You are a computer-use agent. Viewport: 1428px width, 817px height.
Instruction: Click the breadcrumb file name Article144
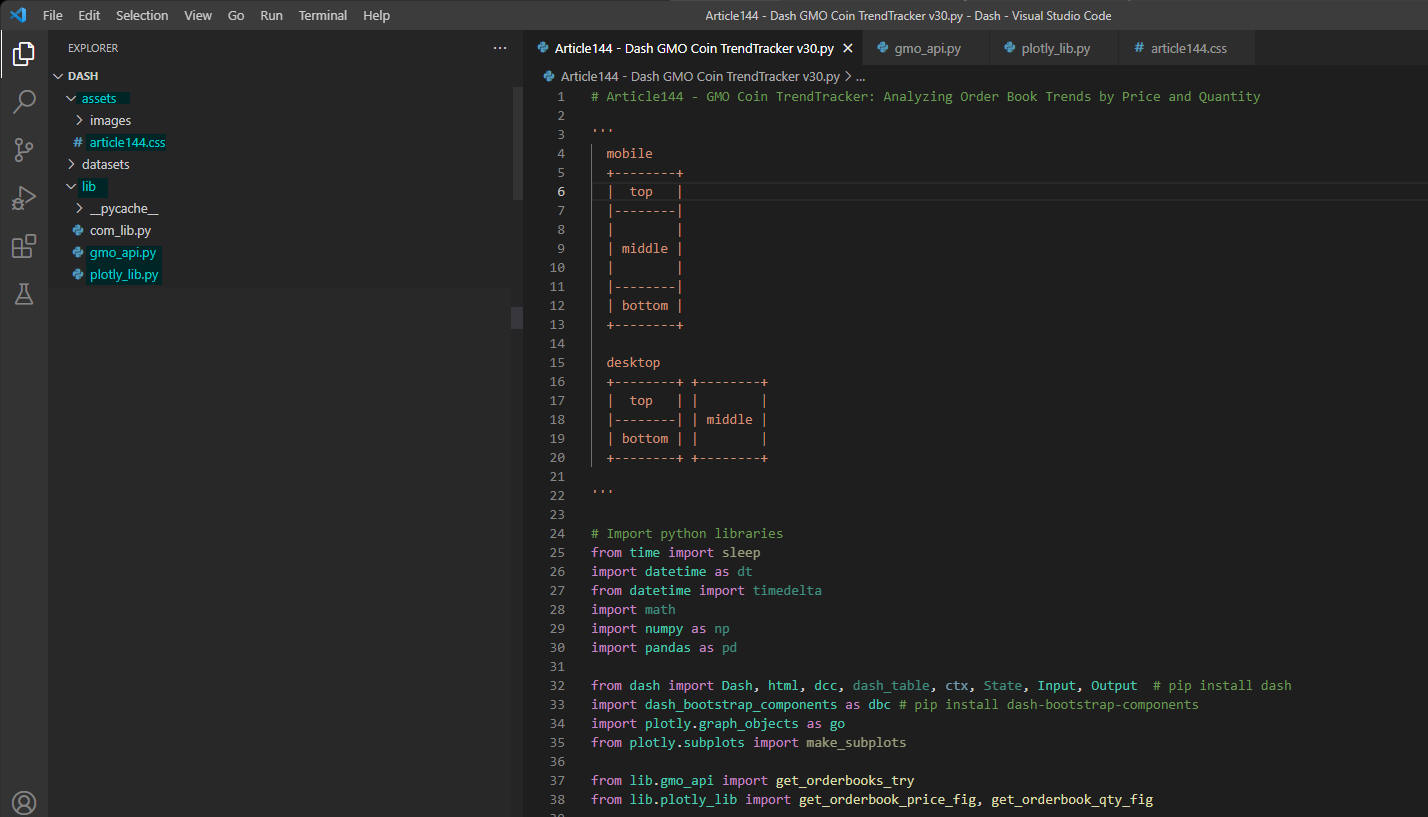699,76
